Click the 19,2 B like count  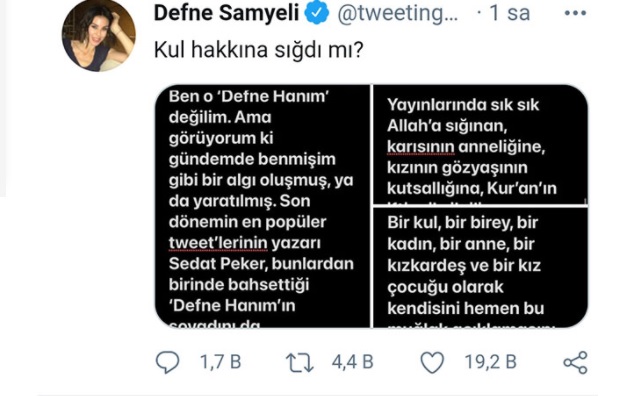[x=490, y=362]
